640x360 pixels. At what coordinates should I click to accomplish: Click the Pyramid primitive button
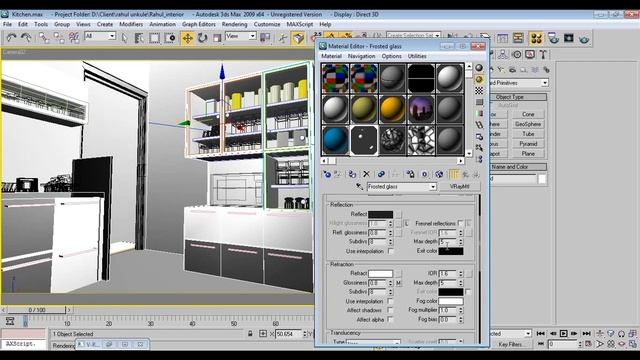[528, 144]
